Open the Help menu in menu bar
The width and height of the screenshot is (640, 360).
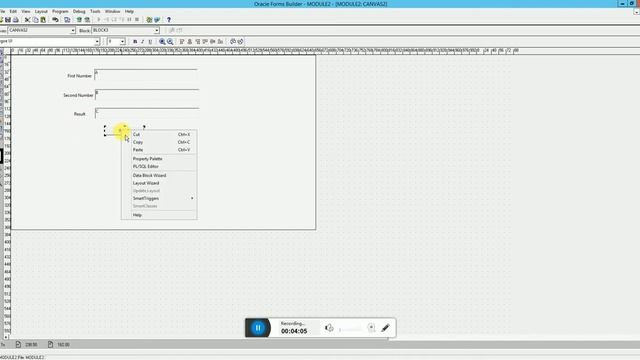(x=129, y=11)
